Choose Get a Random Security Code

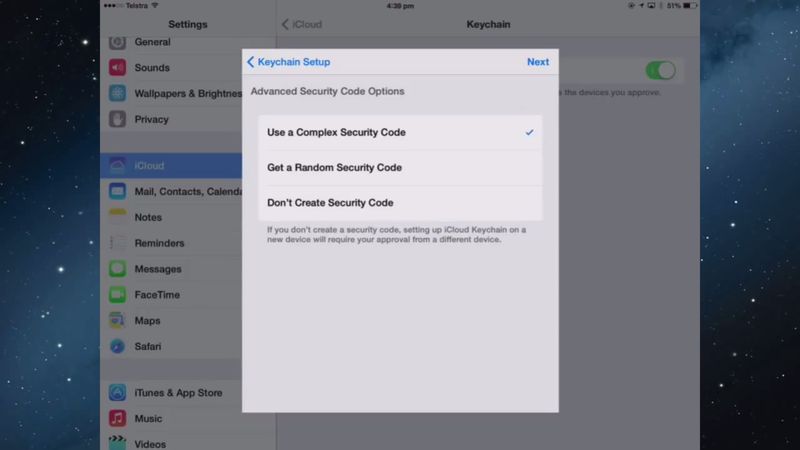pyautogui.click(x=400, y=167)
